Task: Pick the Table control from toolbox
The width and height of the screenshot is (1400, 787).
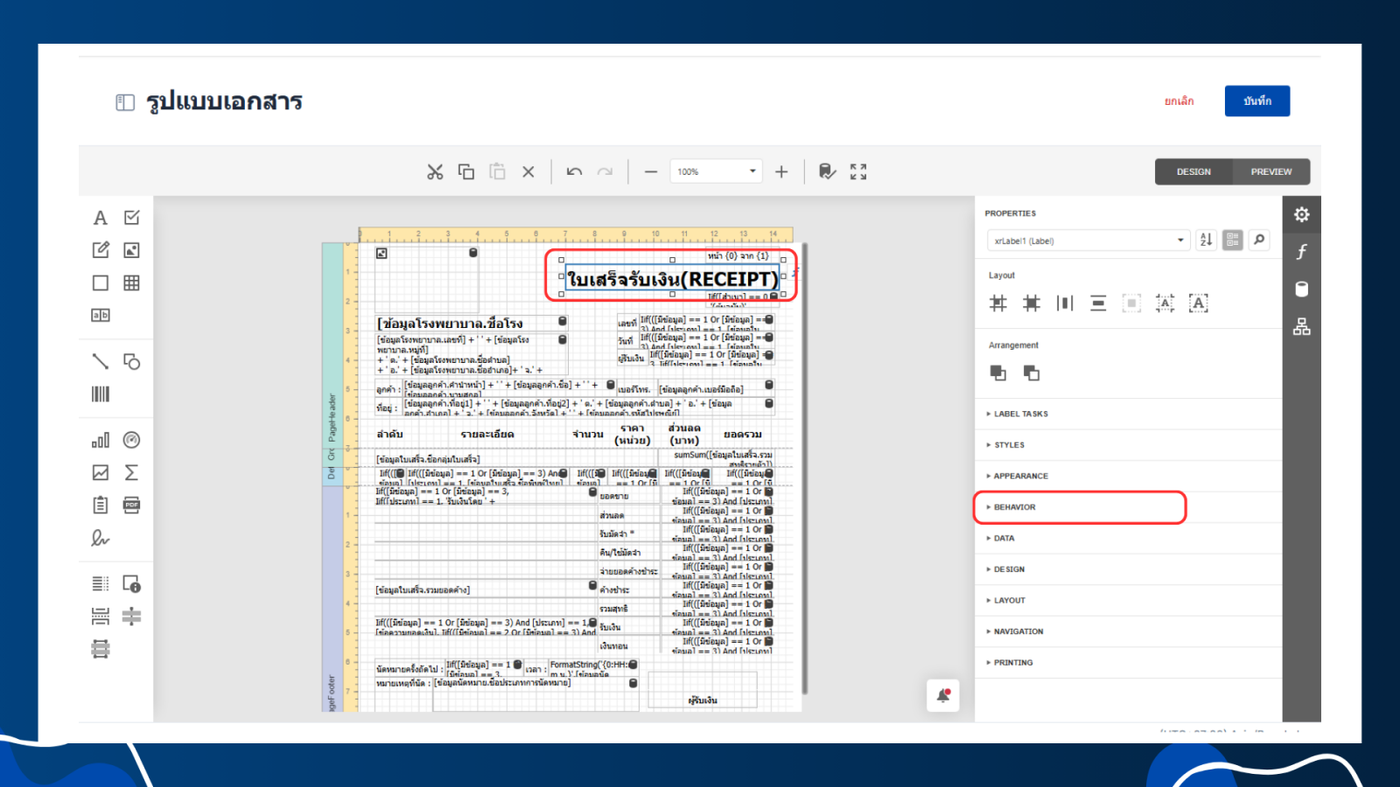Action: [131, 283]
